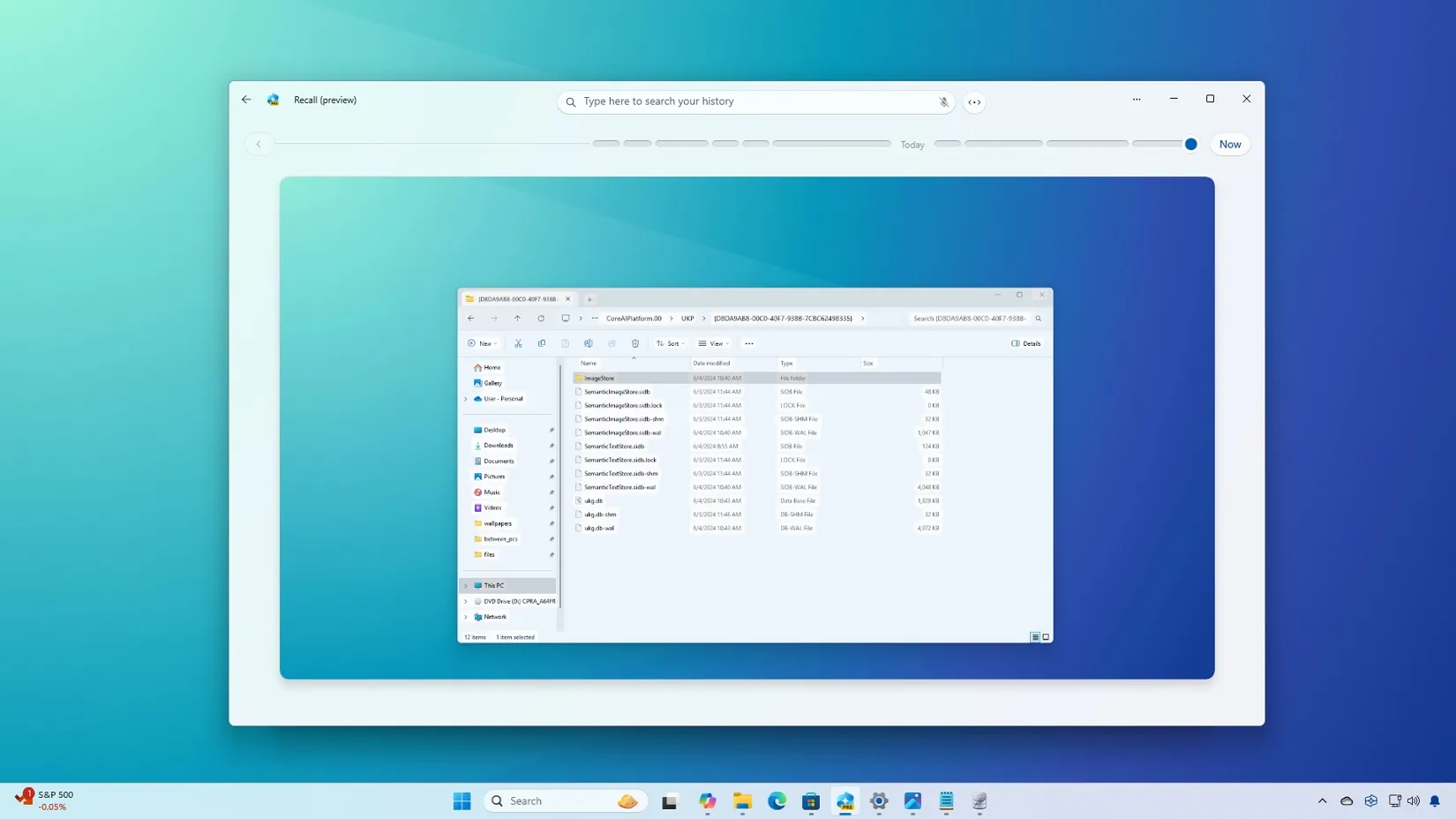This screenshot has height=819, width=1456.
Task: Click the taskbar Search box
Action: pyautogui.click(x=565, y=801)
